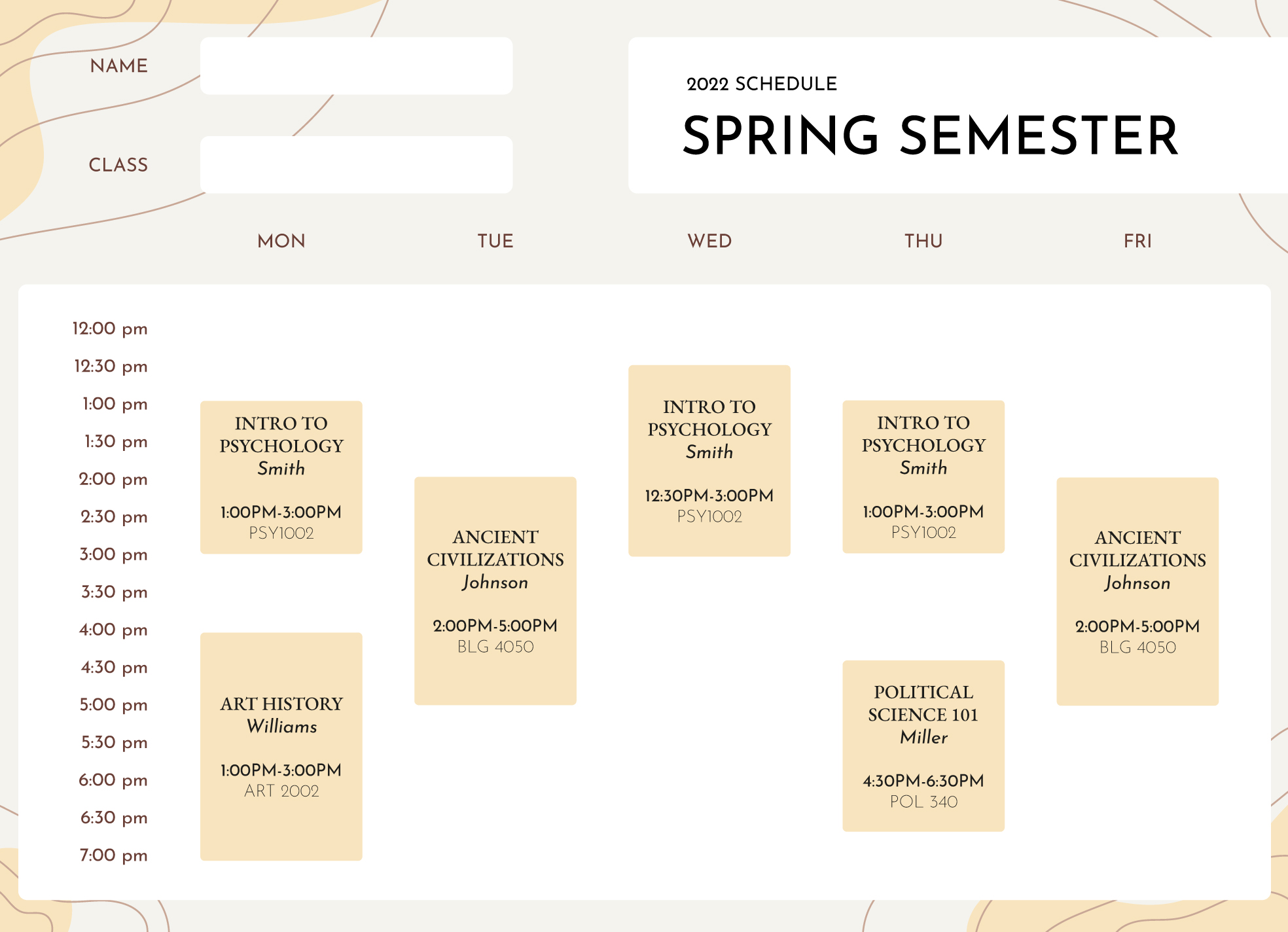Click the THU column header
The width and height of the screenshot is (1288, 932).
923,241
